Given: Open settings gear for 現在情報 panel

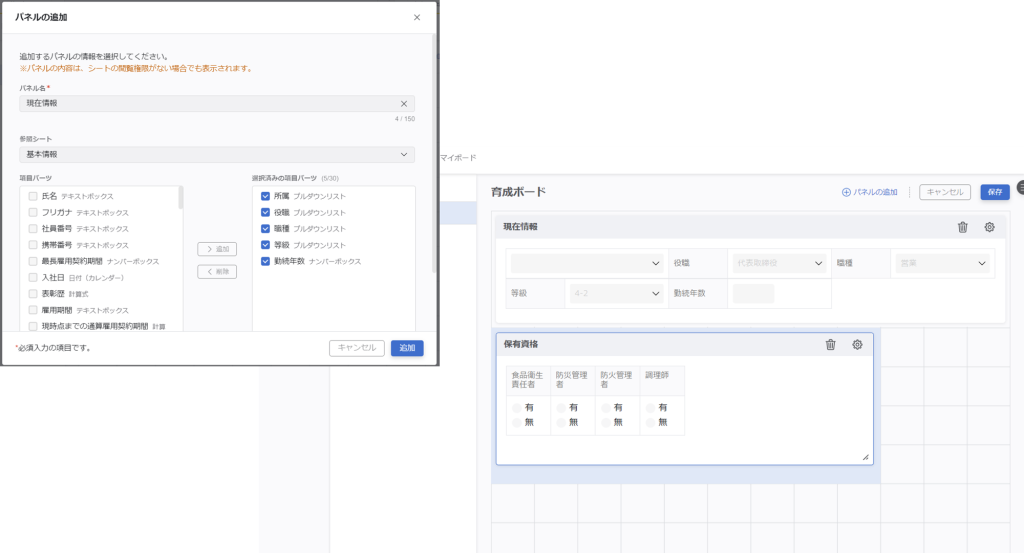Looking at the screenshot, I should pos(989,227).
